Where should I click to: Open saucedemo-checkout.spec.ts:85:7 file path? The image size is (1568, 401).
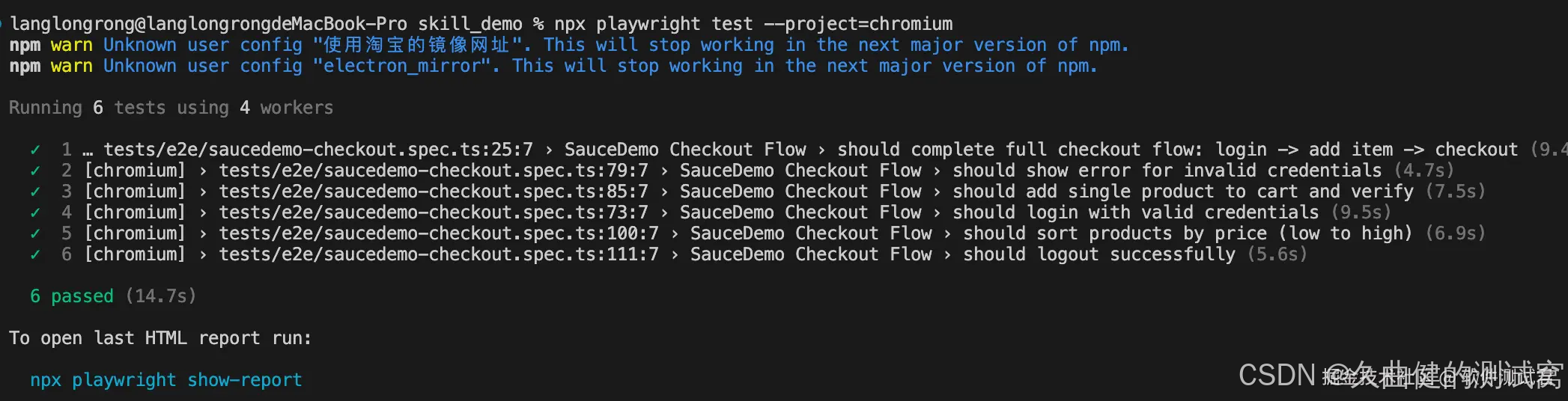[434, 192]
